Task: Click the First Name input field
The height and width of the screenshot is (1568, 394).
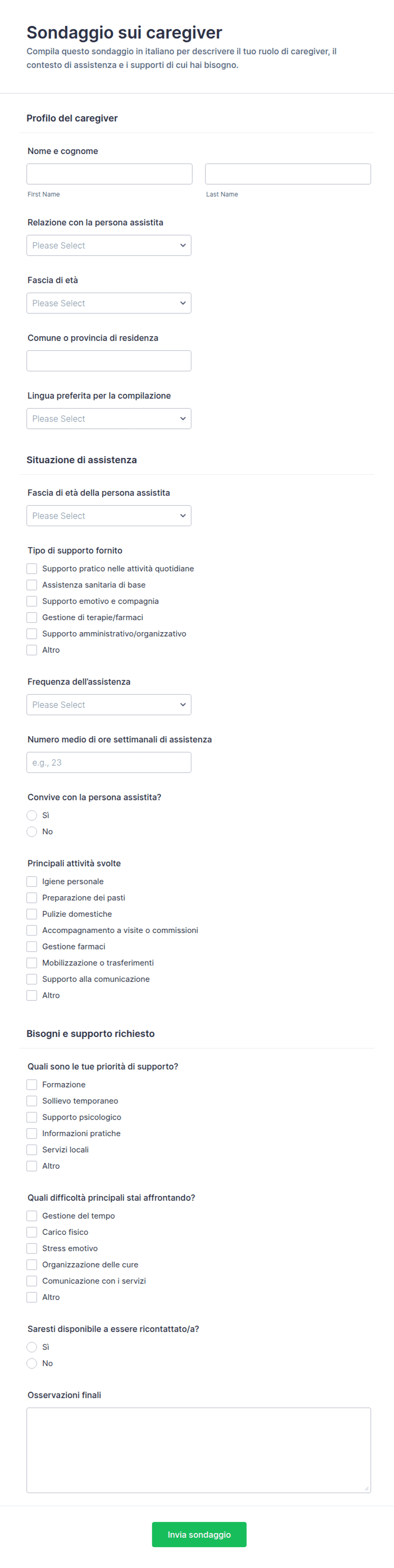Action: click(110, 174)
